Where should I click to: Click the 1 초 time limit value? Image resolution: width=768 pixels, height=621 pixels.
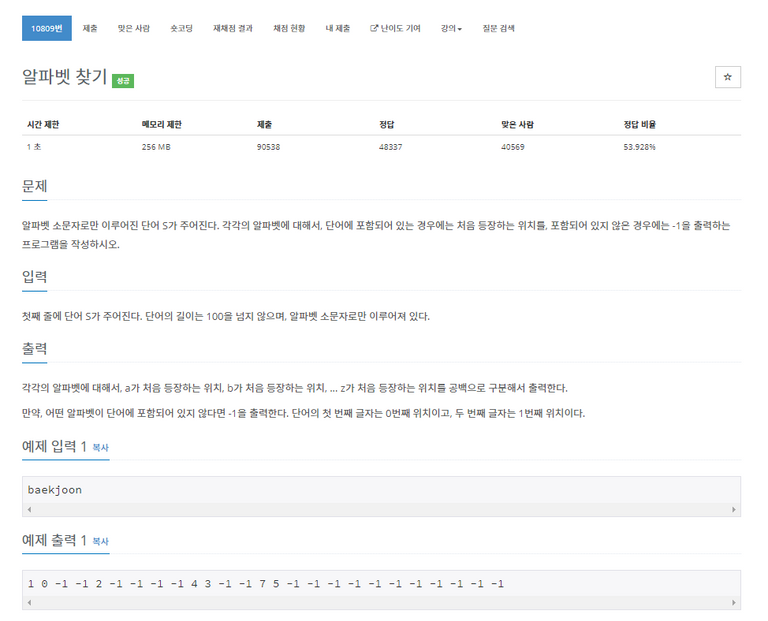click(x=34, y=147)
